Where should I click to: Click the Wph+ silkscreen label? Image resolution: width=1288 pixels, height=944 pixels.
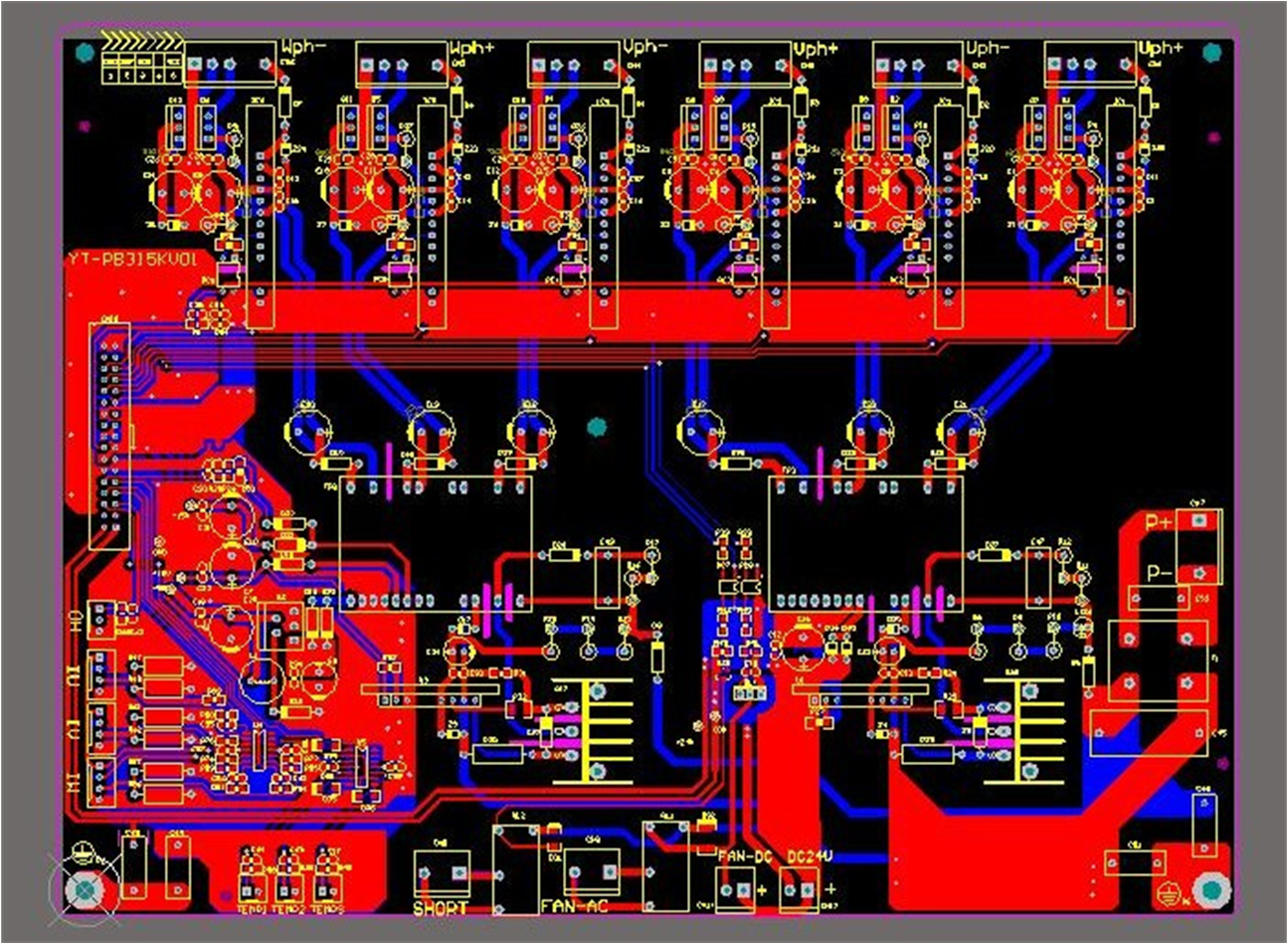pyautogui.click(x=471, y=48)
